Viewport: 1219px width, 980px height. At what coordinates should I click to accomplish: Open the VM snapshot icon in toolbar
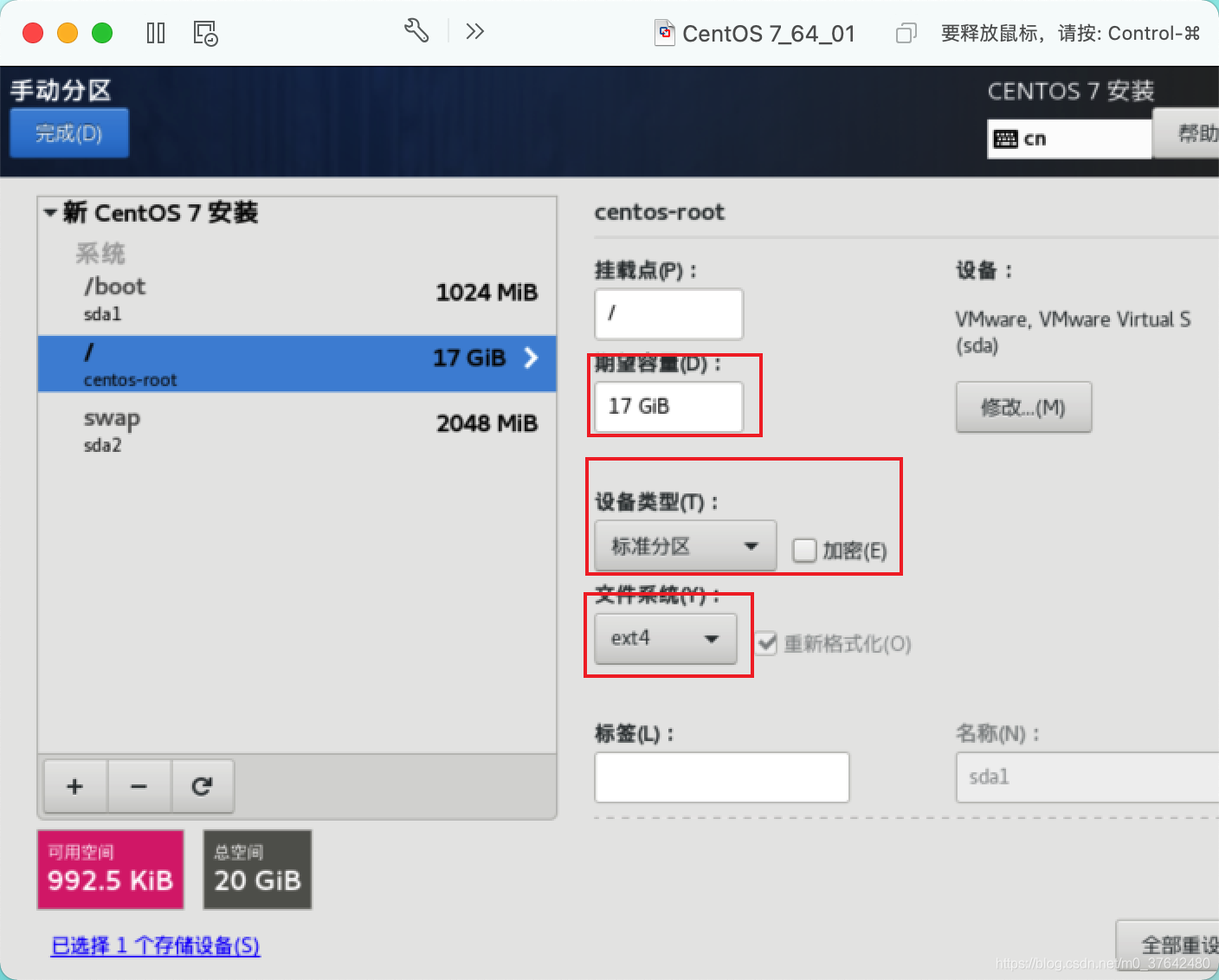tap(205, 34)
